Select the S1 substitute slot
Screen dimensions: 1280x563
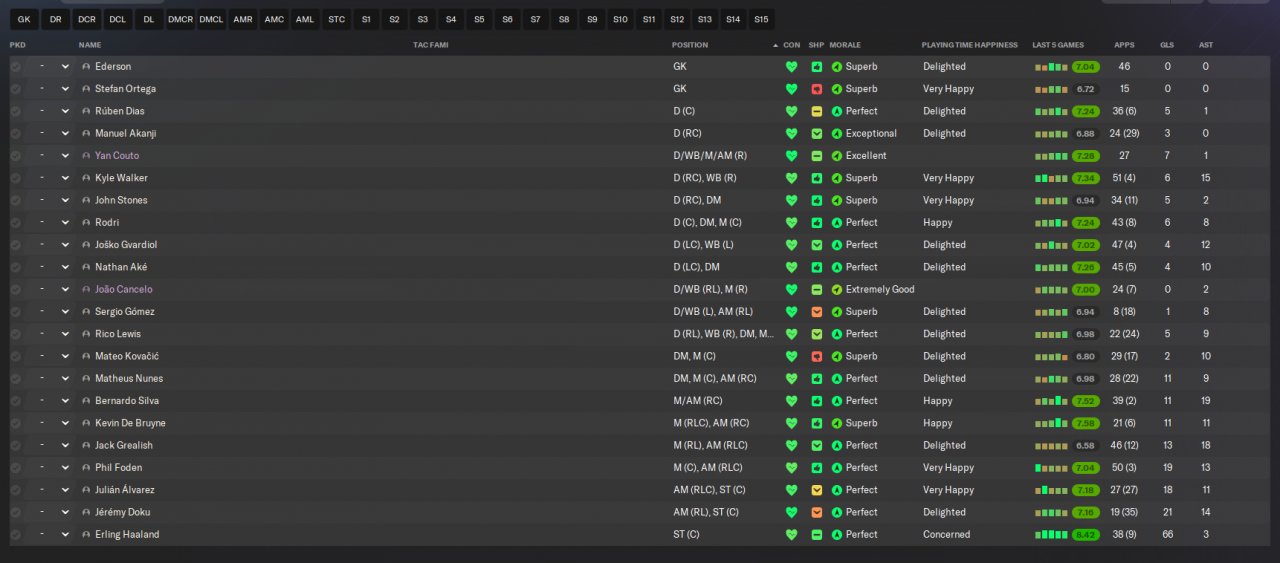click(x=366, y=19)
